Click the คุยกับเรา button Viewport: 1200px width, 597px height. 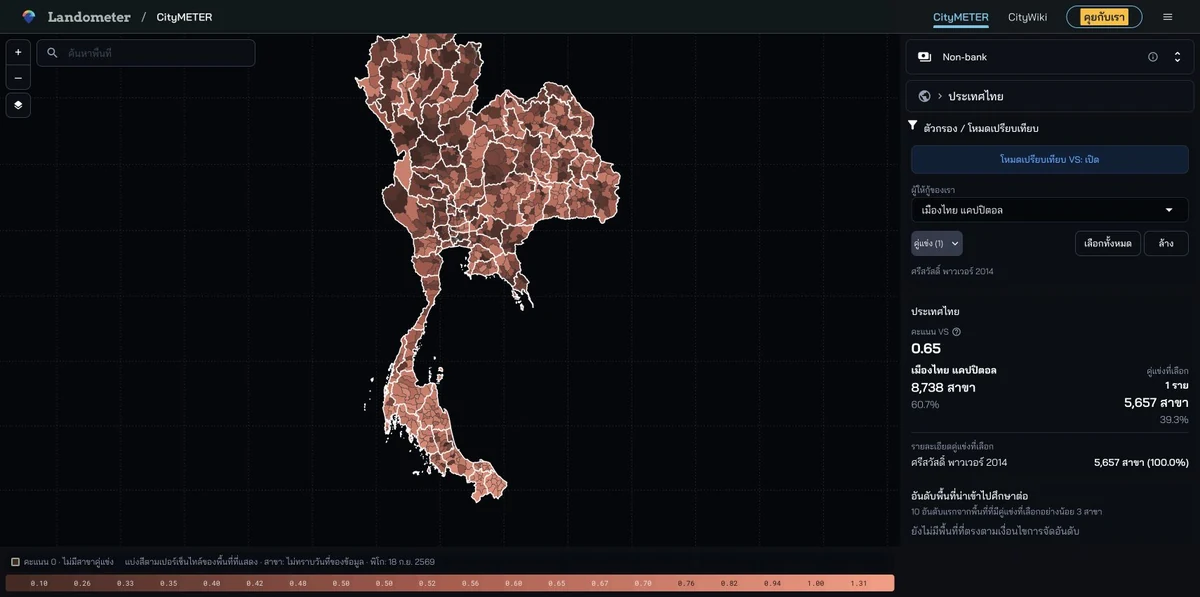tap(1104, 17)
